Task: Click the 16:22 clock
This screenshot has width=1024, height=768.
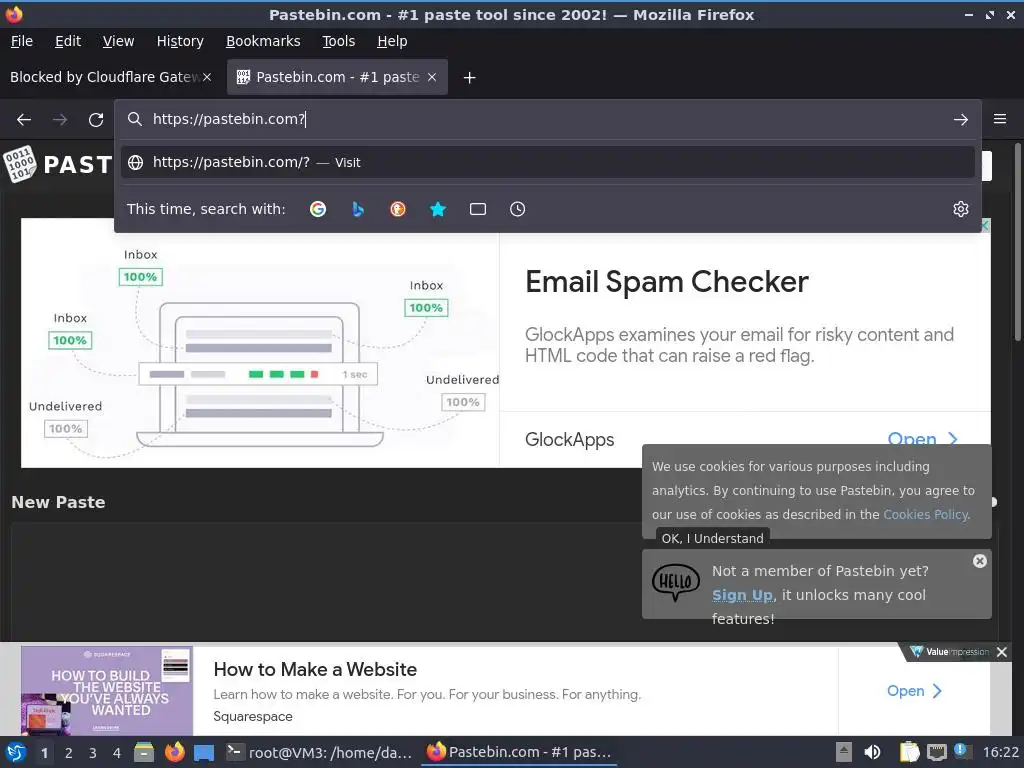Action: pos(1000,752)
